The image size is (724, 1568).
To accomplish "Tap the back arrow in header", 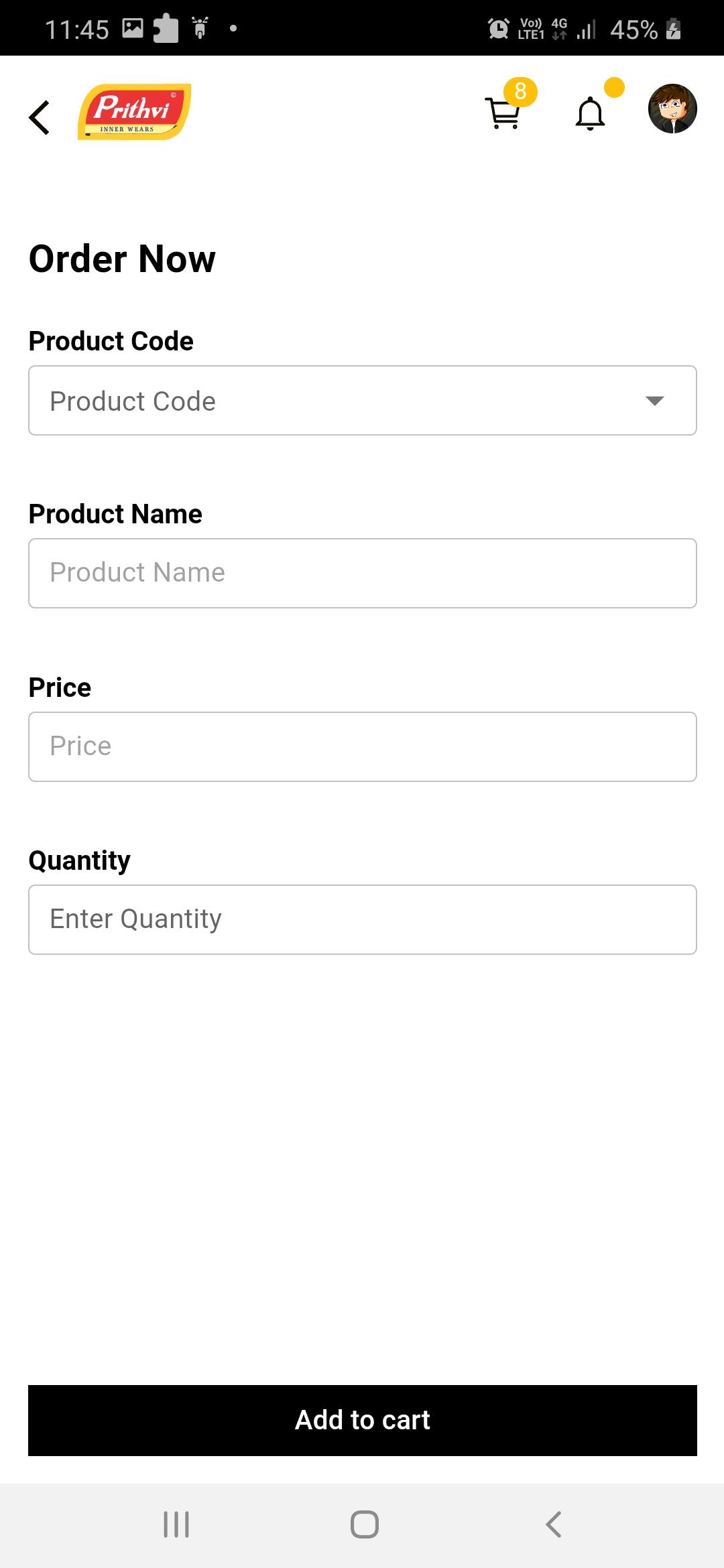I will tap(40, 117).
